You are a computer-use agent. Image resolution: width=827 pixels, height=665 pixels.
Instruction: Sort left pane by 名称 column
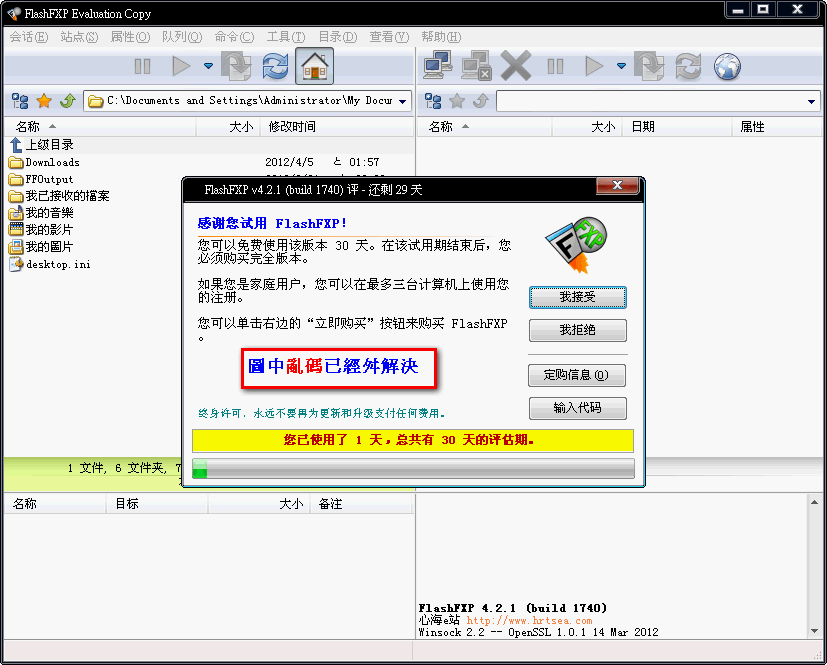[100, 127]
